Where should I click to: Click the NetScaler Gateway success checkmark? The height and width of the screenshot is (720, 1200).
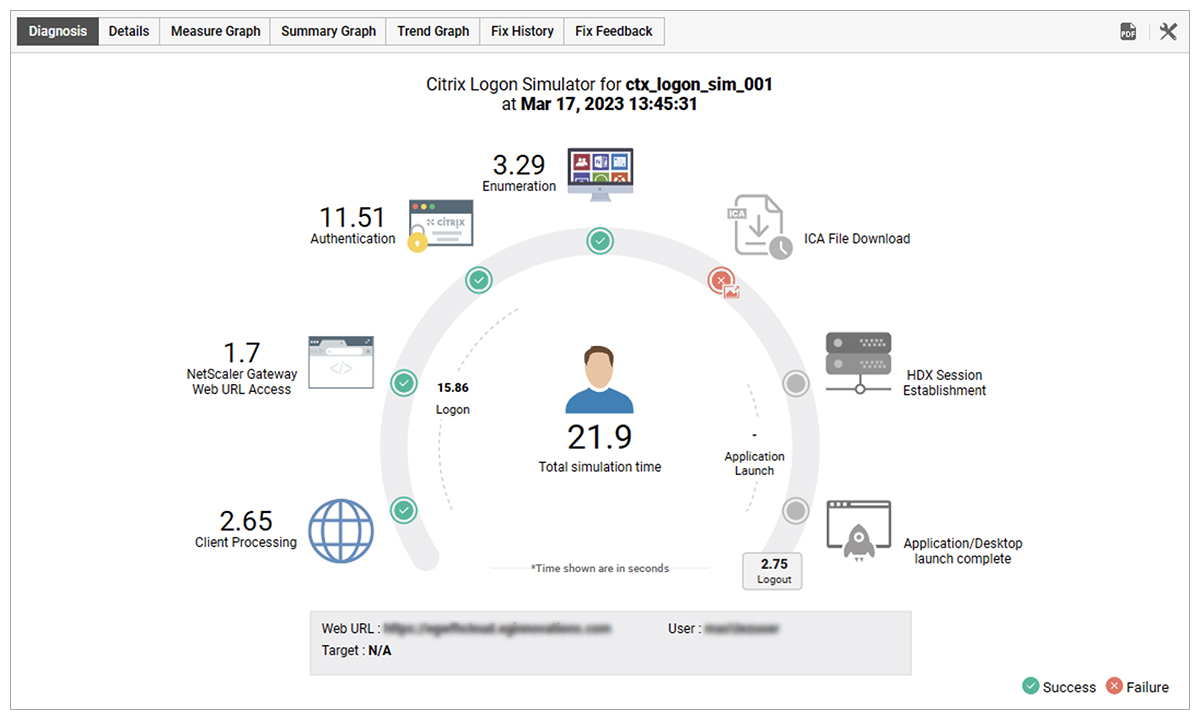(x=403, y=382)
